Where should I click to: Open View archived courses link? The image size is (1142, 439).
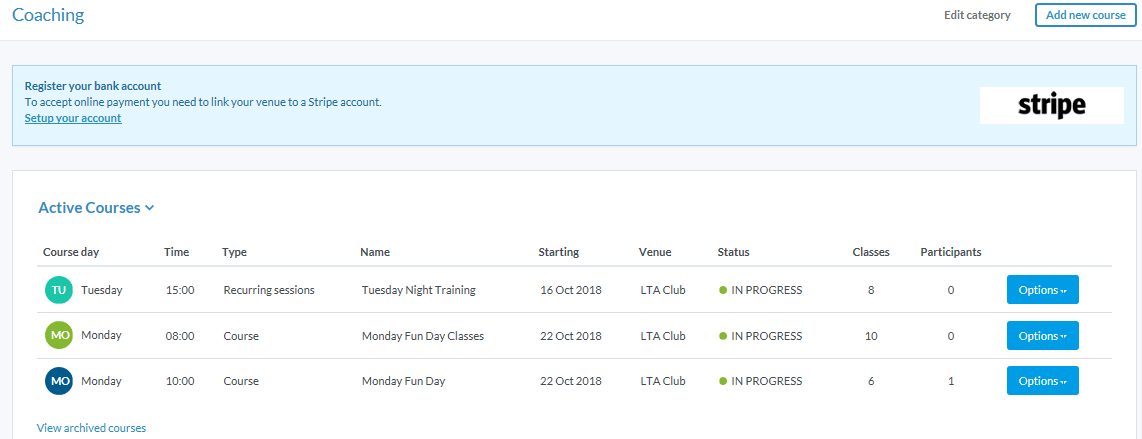[x=91, y=428]
